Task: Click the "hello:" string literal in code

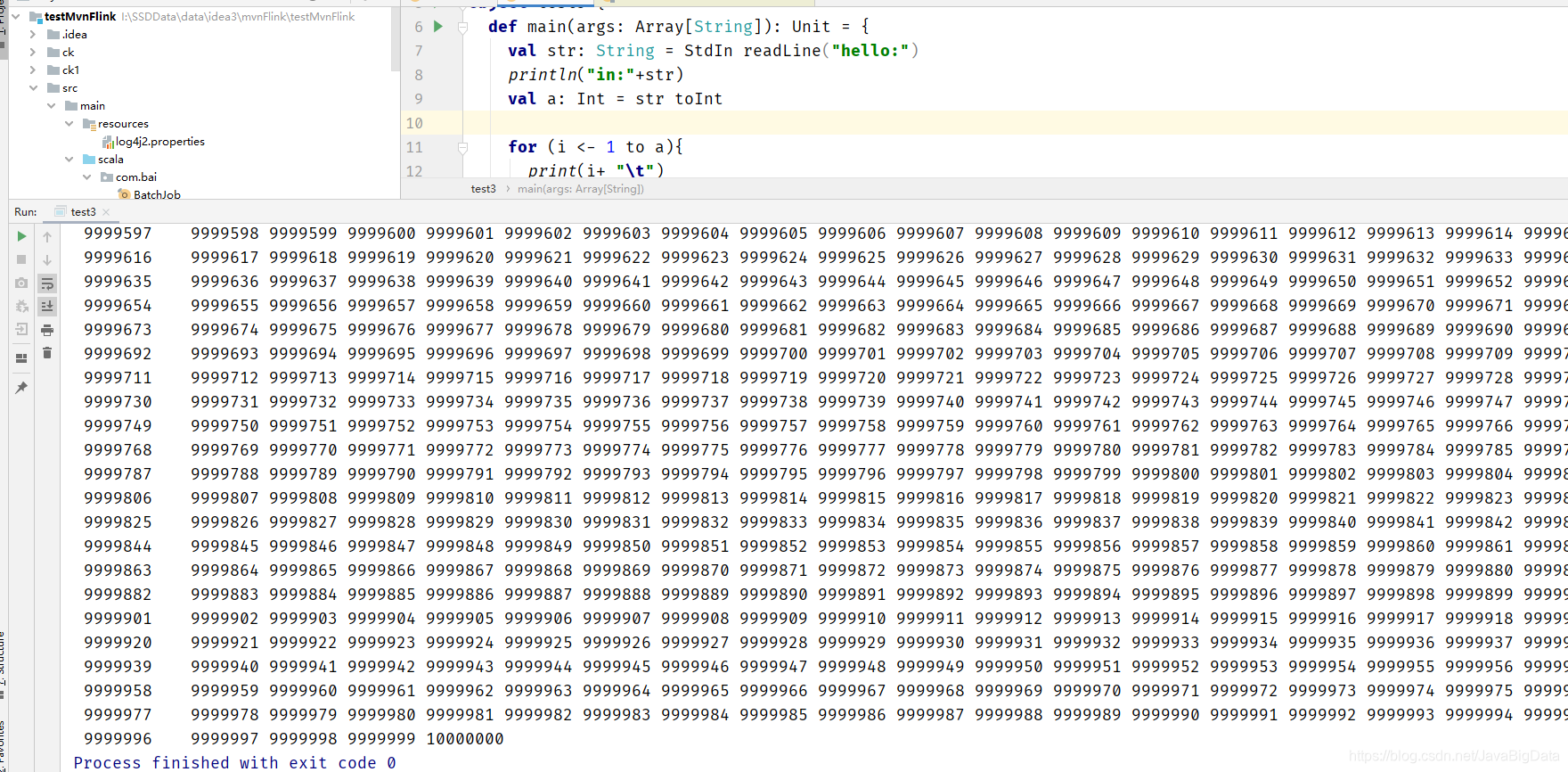Action: tap(870, 51)
